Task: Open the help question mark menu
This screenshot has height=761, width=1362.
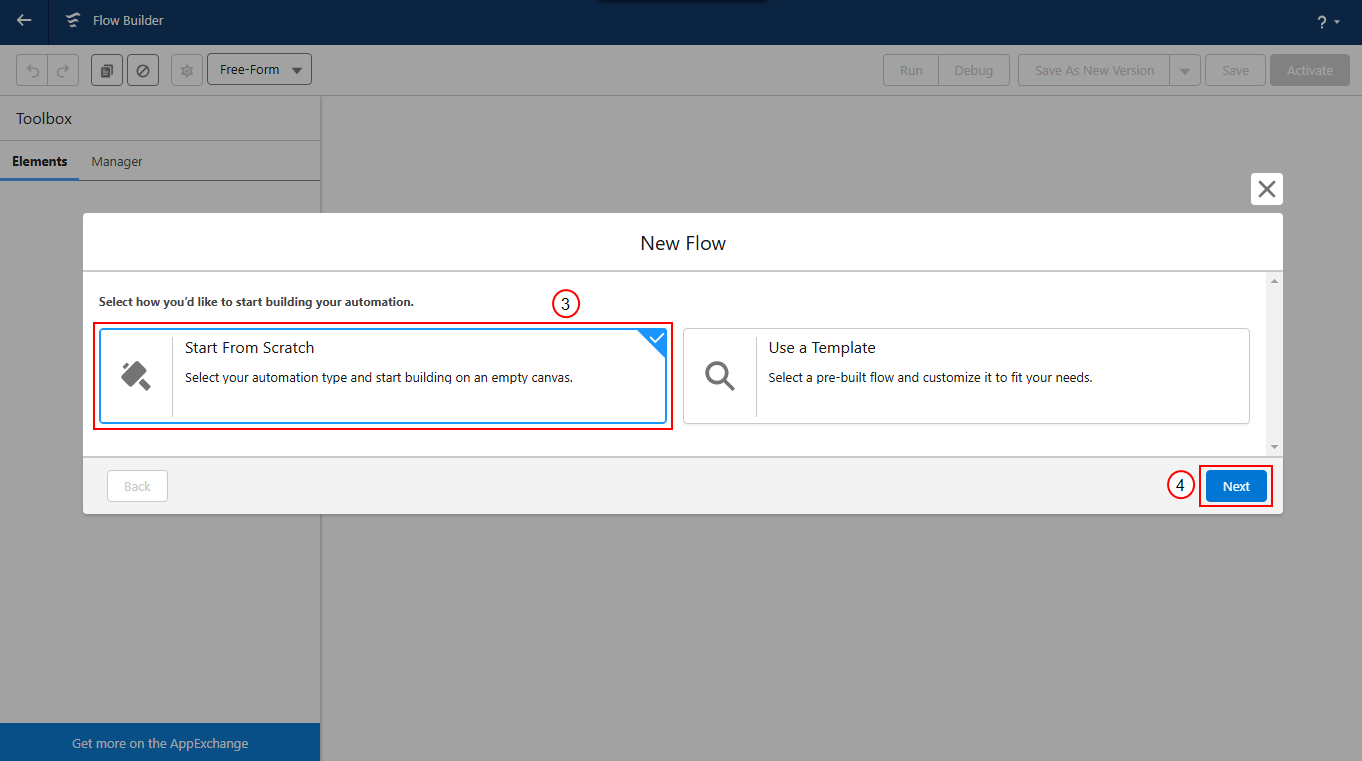Action: pyautogui.click(x=1328, y=21)
